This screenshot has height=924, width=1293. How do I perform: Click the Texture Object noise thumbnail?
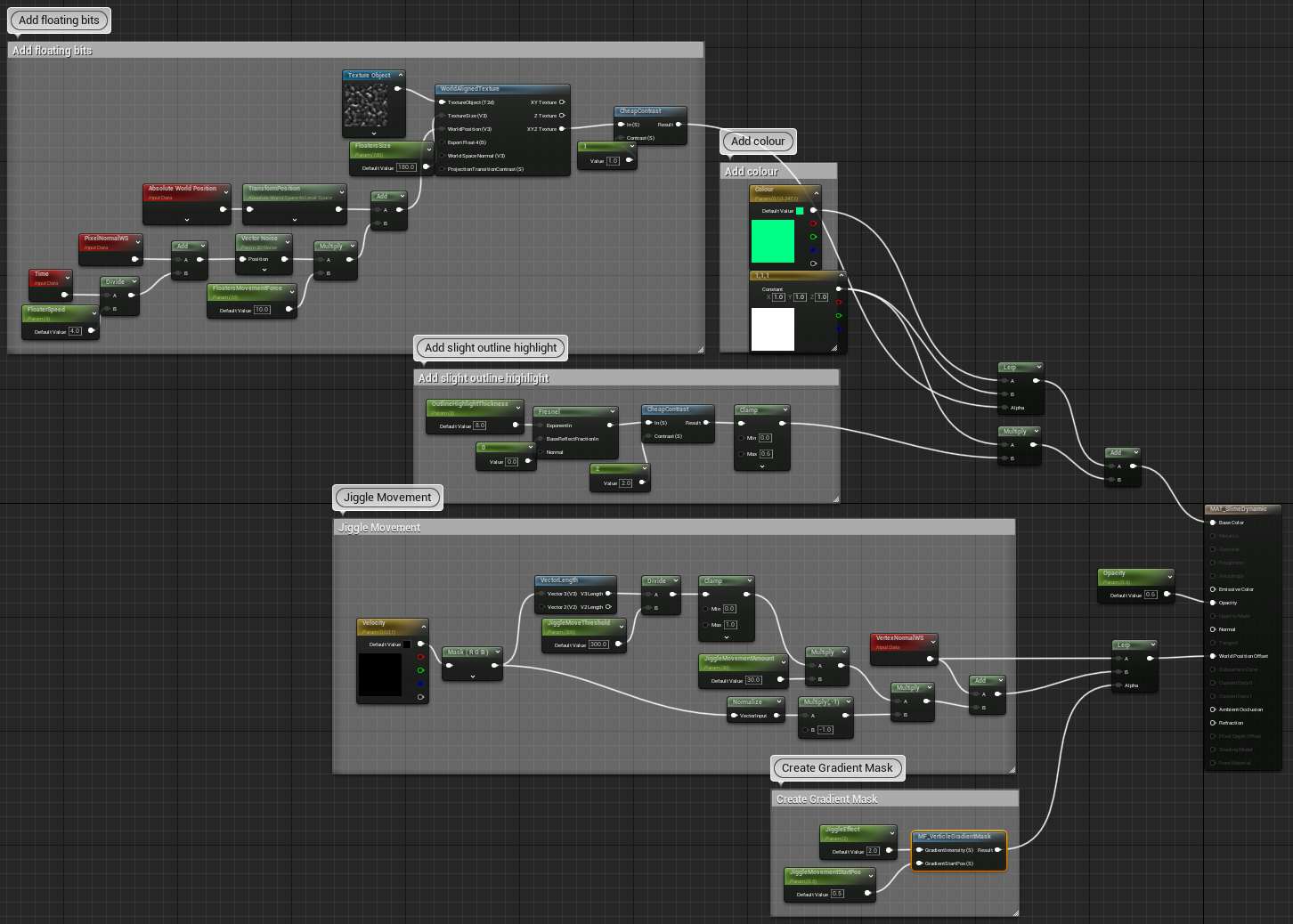pyautogui.click(x=368, y=105)
